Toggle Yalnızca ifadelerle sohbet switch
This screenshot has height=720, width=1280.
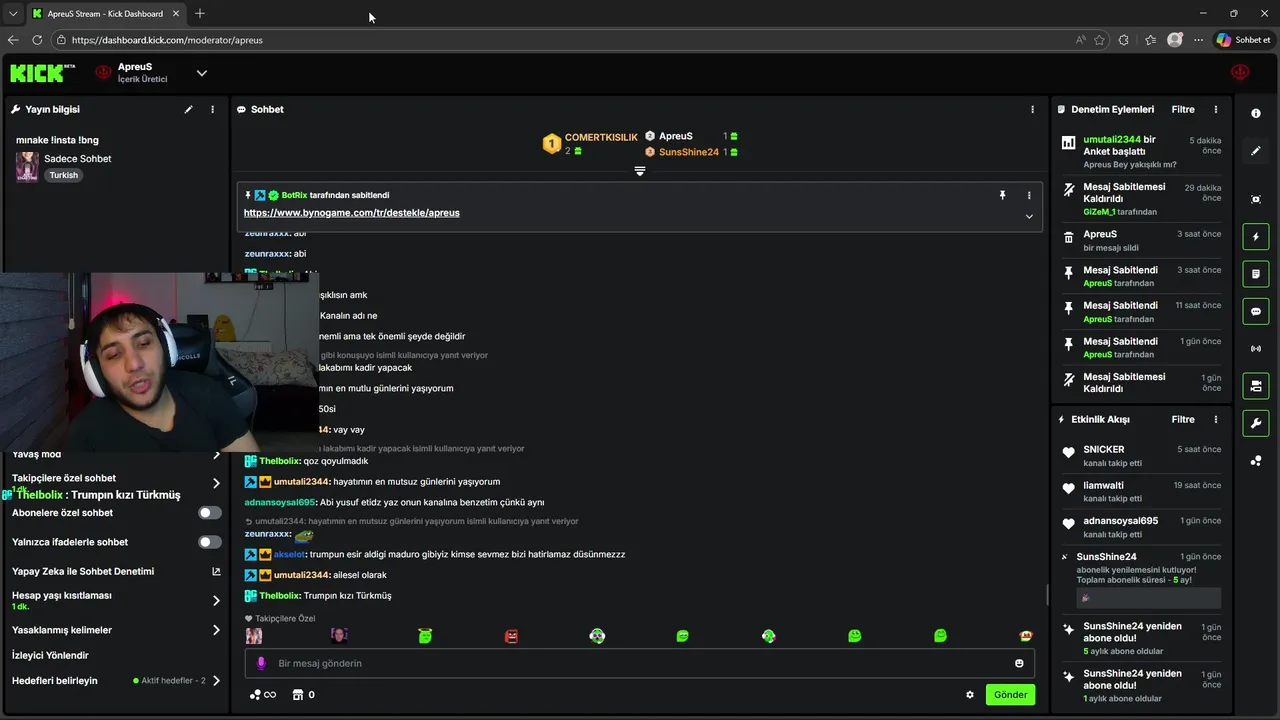tap(209, 542)
